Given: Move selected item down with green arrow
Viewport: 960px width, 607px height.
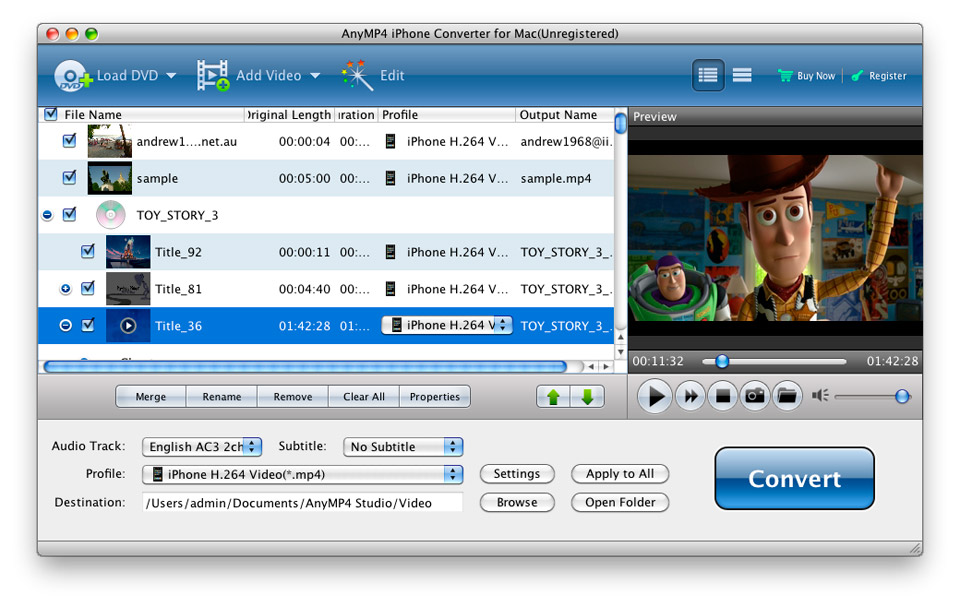Looking at the screenshot, I should point(587,397).
